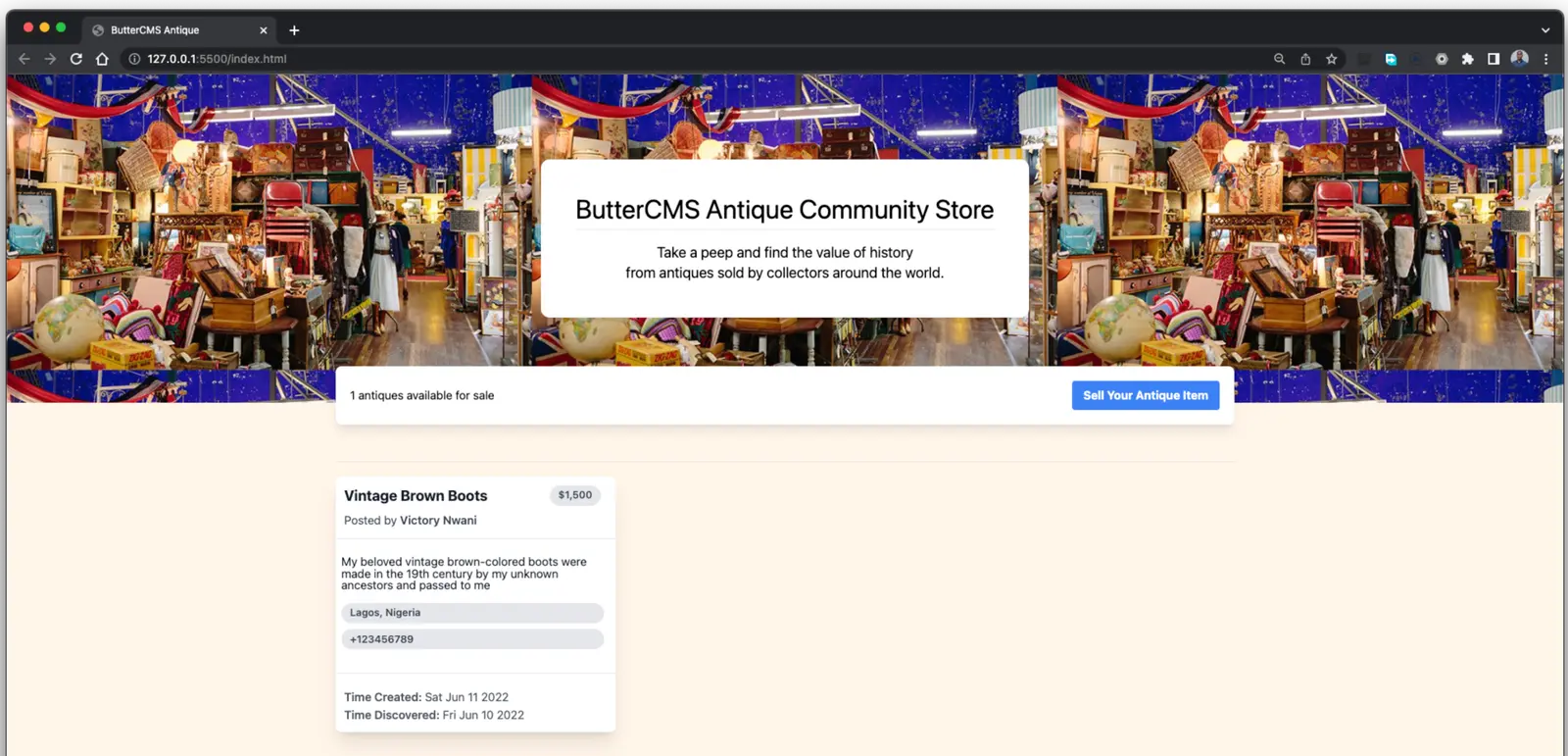Click the Lagos, Nigeria location pill
The width and height of the screenshot is (1568, 756).
(x=472, y=613)
